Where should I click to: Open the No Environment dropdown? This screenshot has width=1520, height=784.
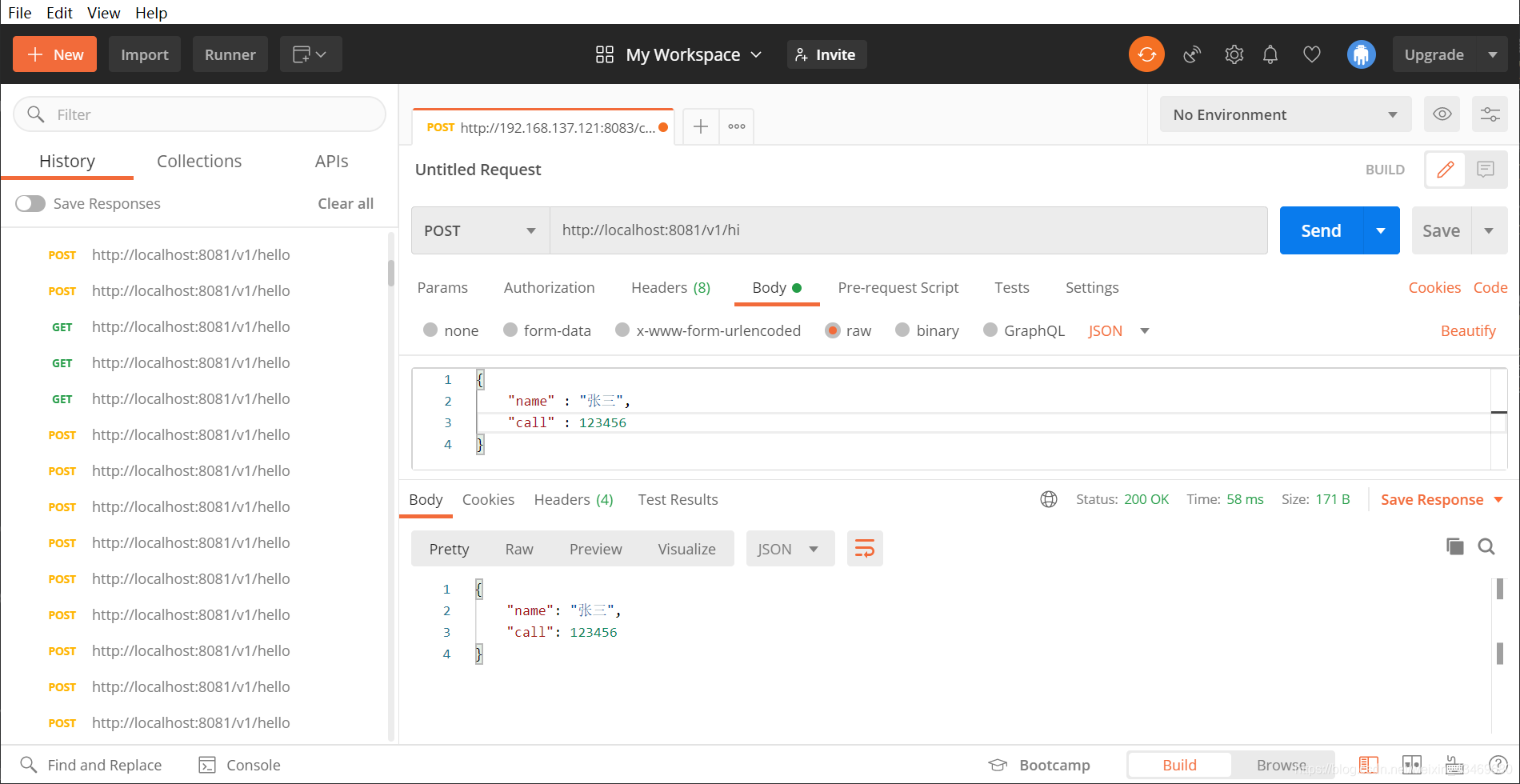click(1285, 114)
